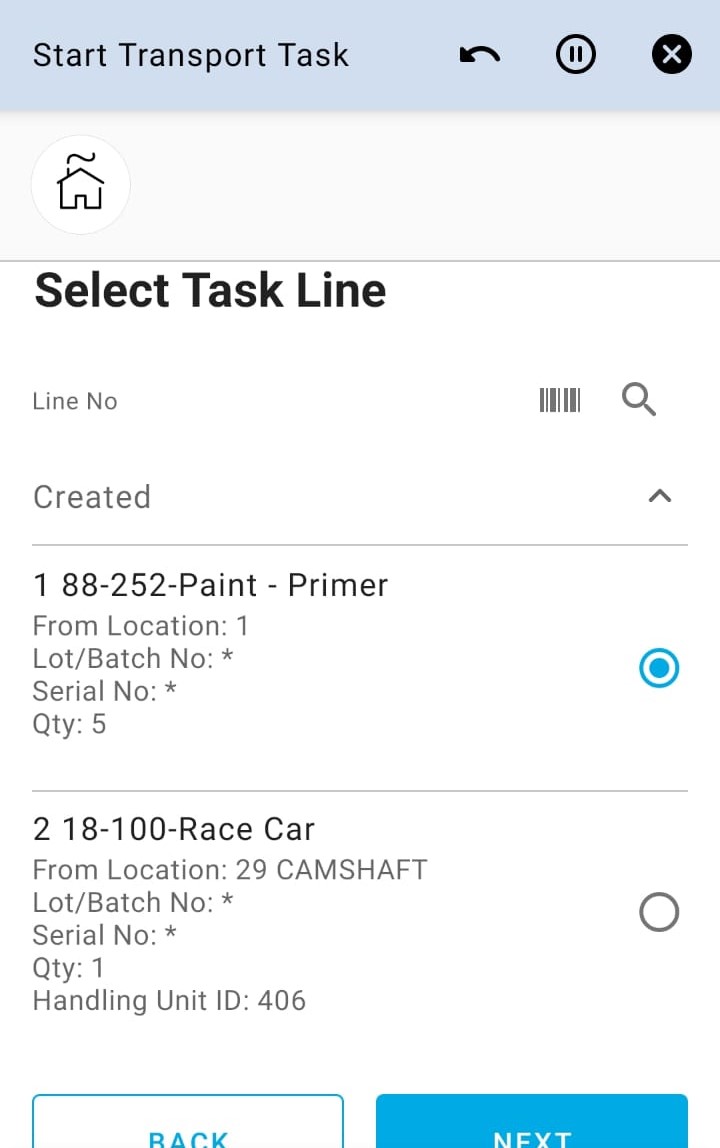
Task: Go to the home screen
Action: coord(81,185)
